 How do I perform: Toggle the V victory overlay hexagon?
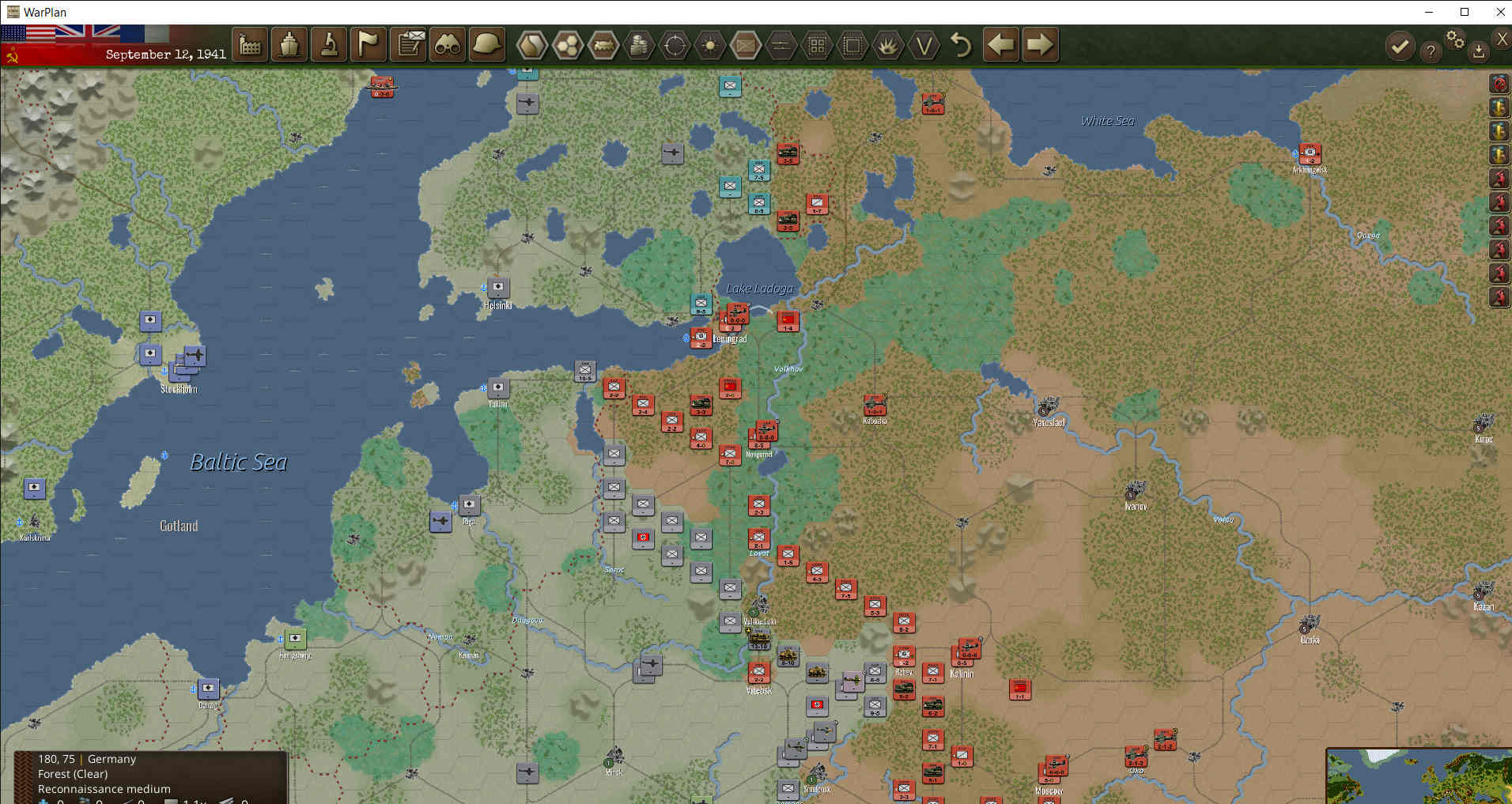tap(924, 45)
